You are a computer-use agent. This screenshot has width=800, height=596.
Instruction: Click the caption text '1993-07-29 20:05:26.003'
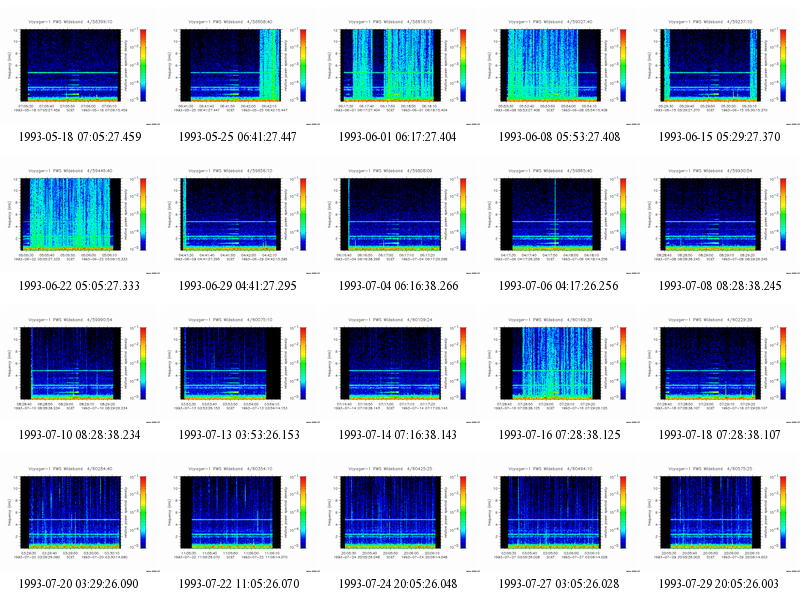[719, 584]
